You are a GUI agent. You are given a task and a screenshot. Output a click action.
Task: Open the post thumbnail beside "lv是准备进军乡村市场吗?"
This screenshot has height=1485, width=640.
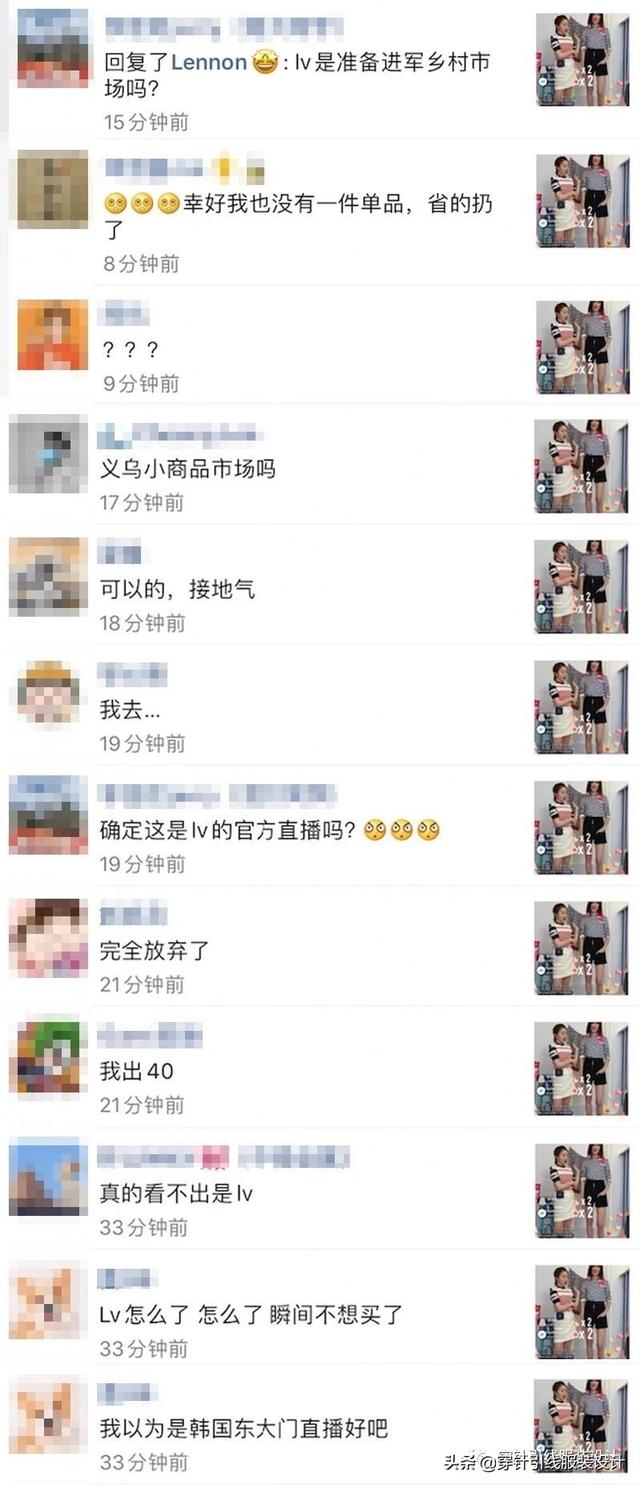click(573, 59)
